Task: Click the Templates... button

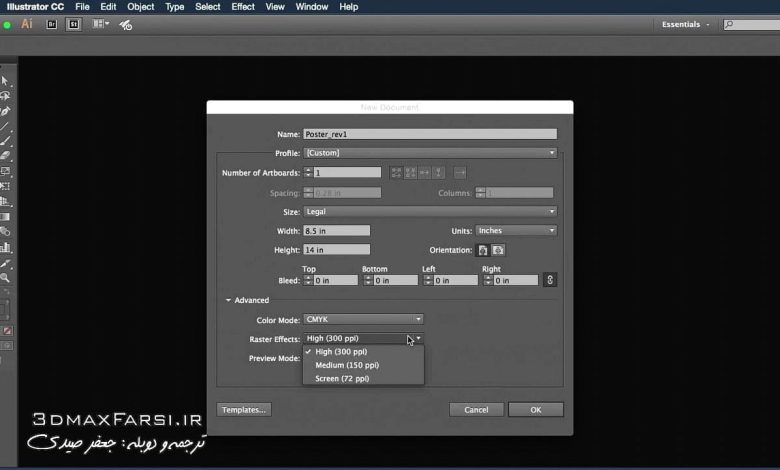Action: click(x=244, y=410)
